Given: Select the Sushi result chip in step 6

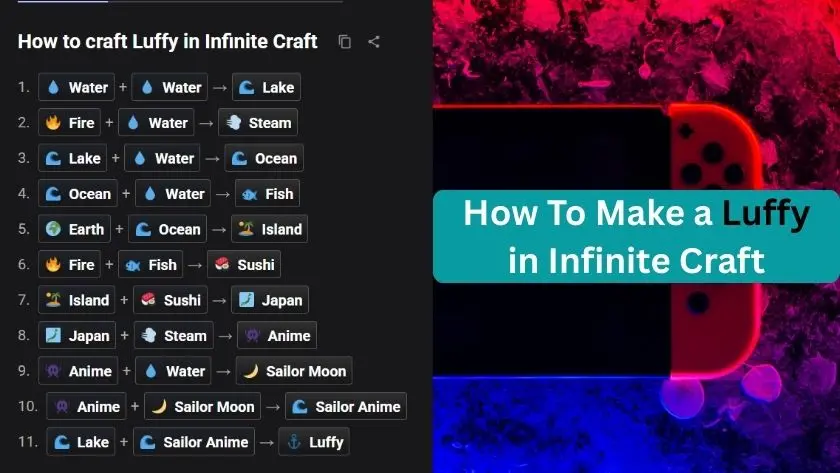Looking at the screenshot, I should pos(244,265).
